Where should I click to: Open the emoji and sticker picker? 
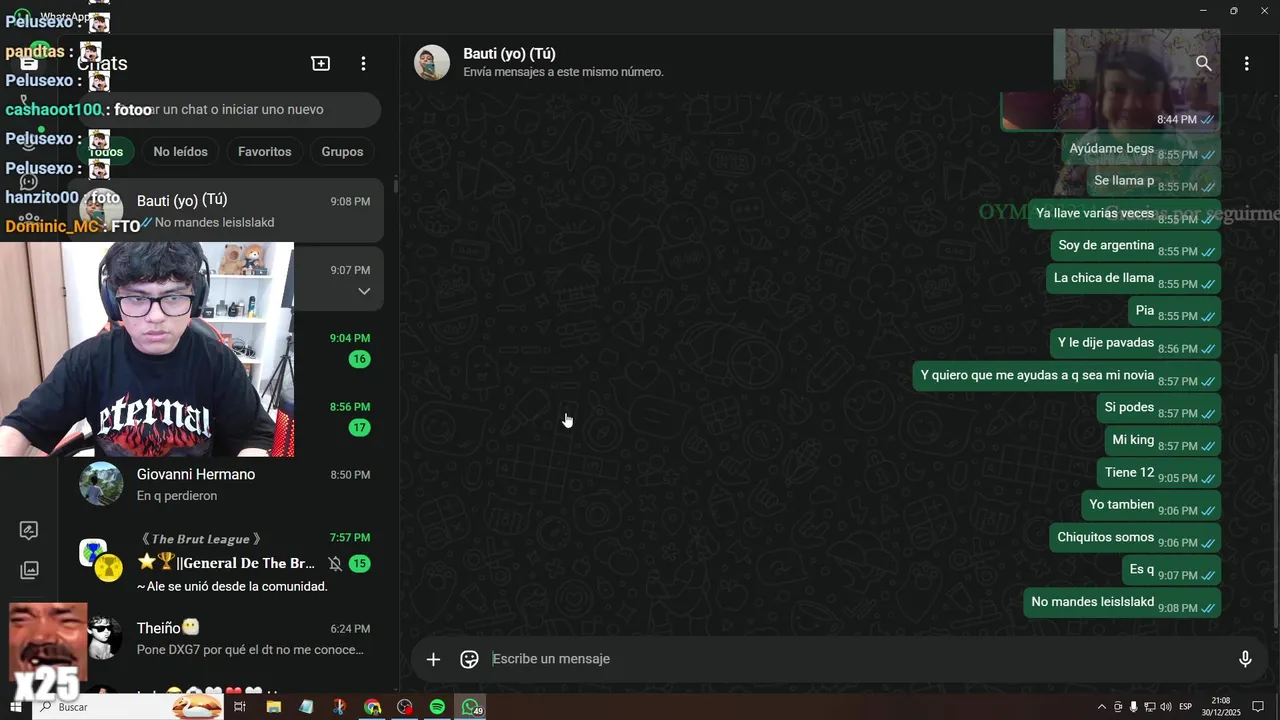469,659
